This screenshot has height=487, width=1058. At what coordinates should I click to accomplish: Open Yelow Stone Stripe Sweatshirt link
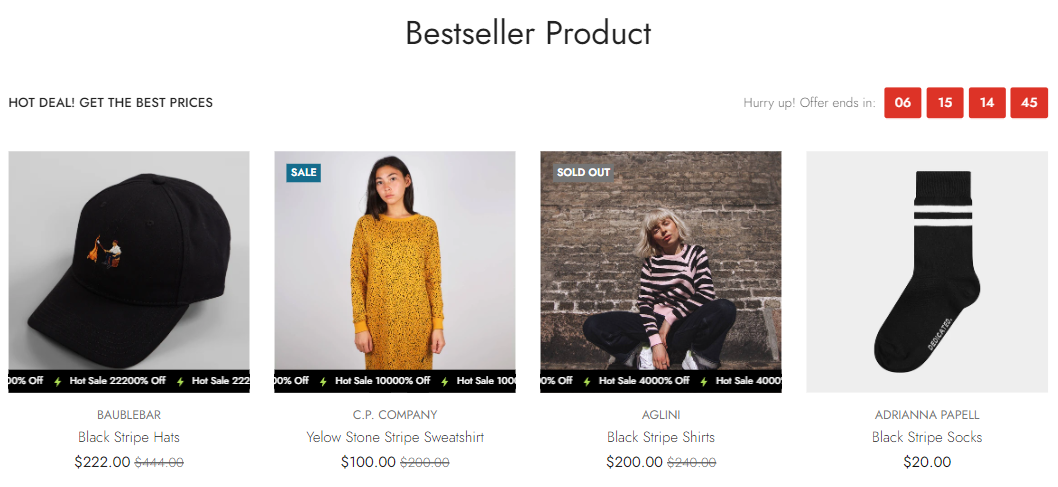tap(395, 437)
